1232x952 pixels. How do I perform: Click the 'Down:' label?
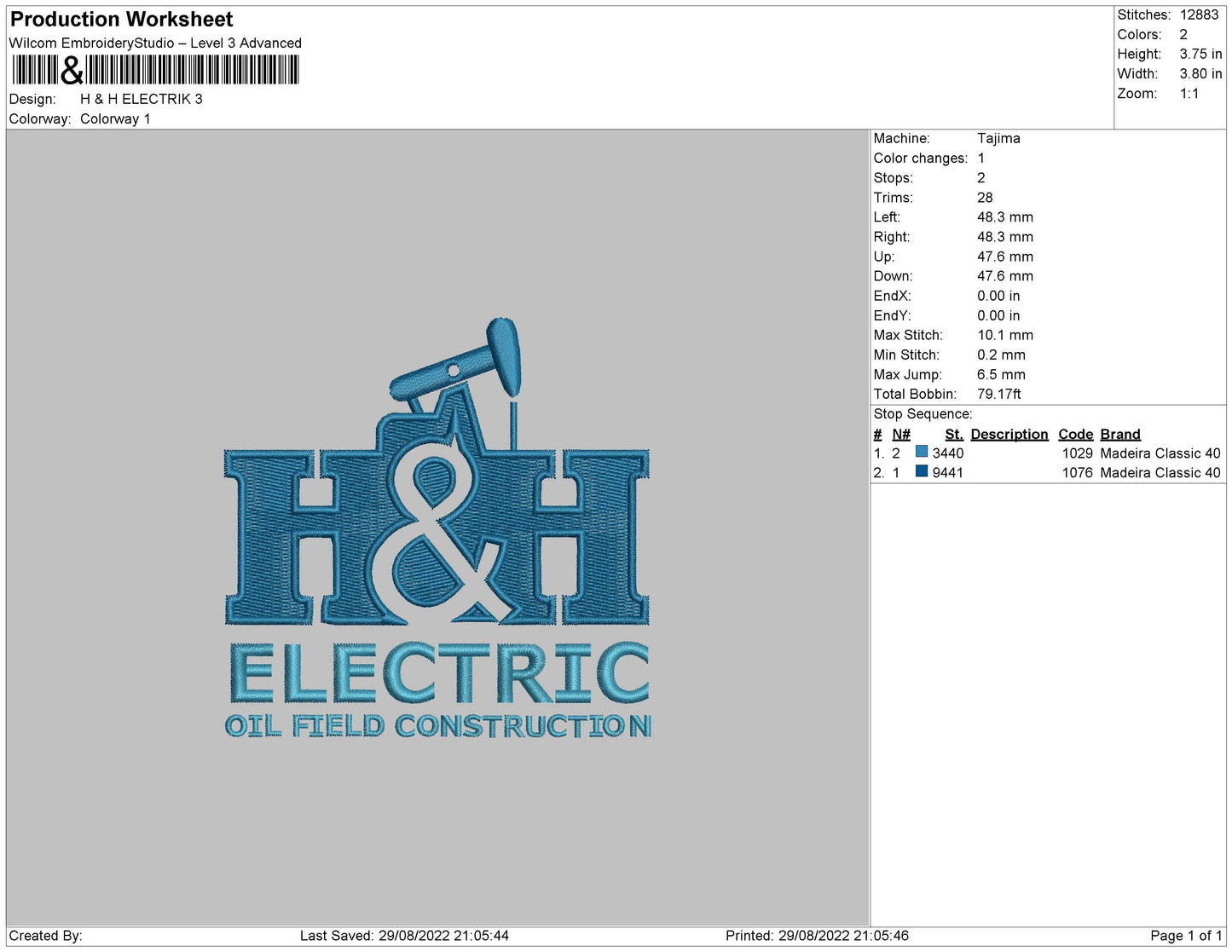point(893,276)
